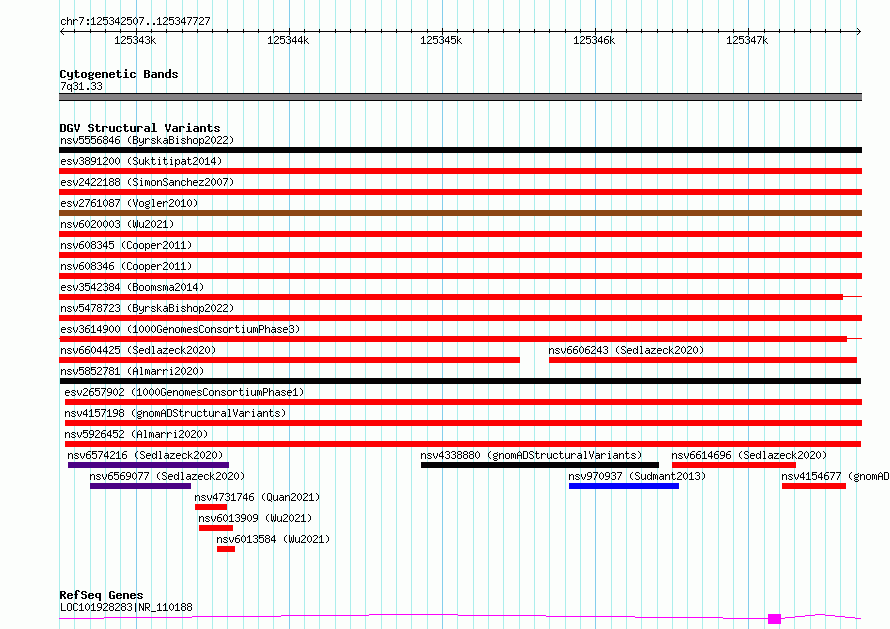Open the LOC101928283|NR_110188 gene label

[126, 607]
